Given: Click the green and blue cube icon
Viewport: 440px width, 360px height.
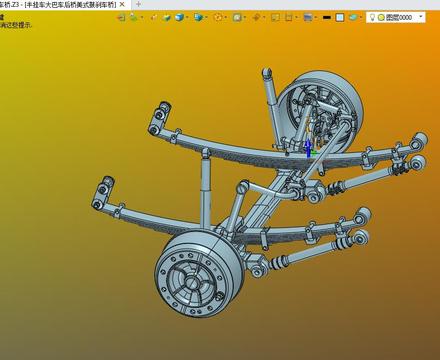Looking at the screenshot, I should [167, 17].
